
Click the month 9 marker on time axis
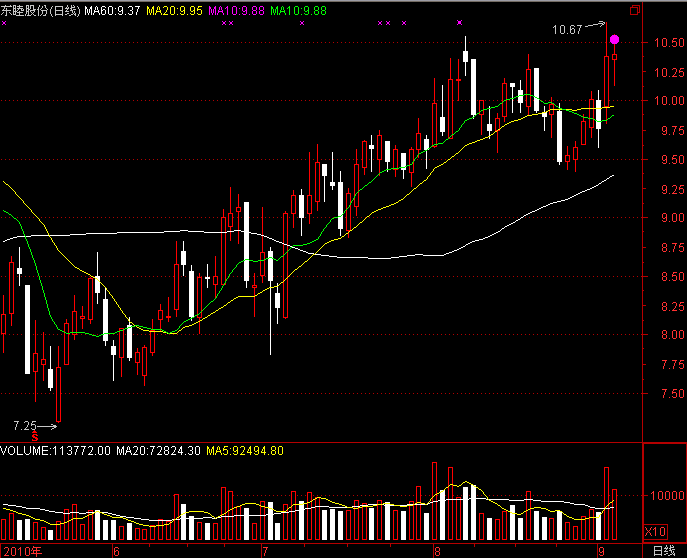tap(602, 551)
